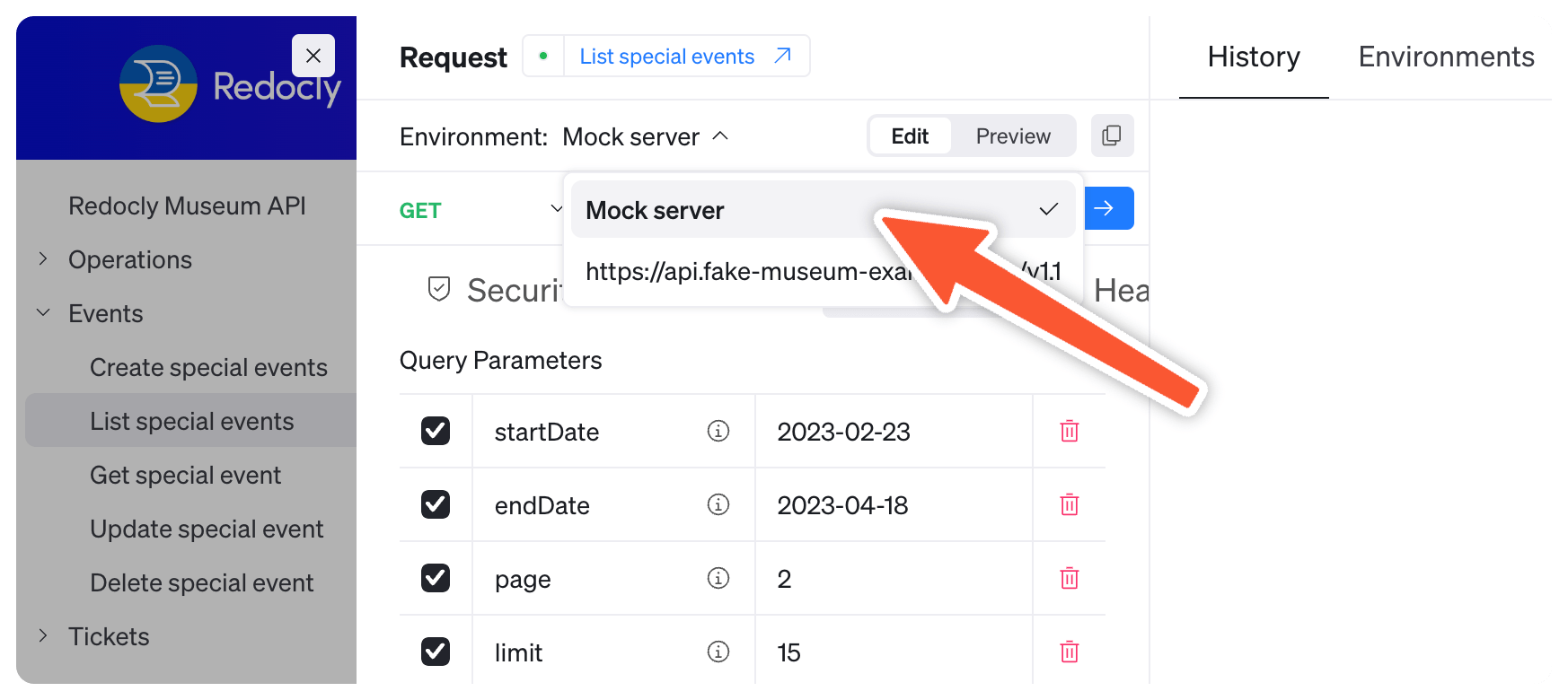Open the History tab

(1254, 57)
